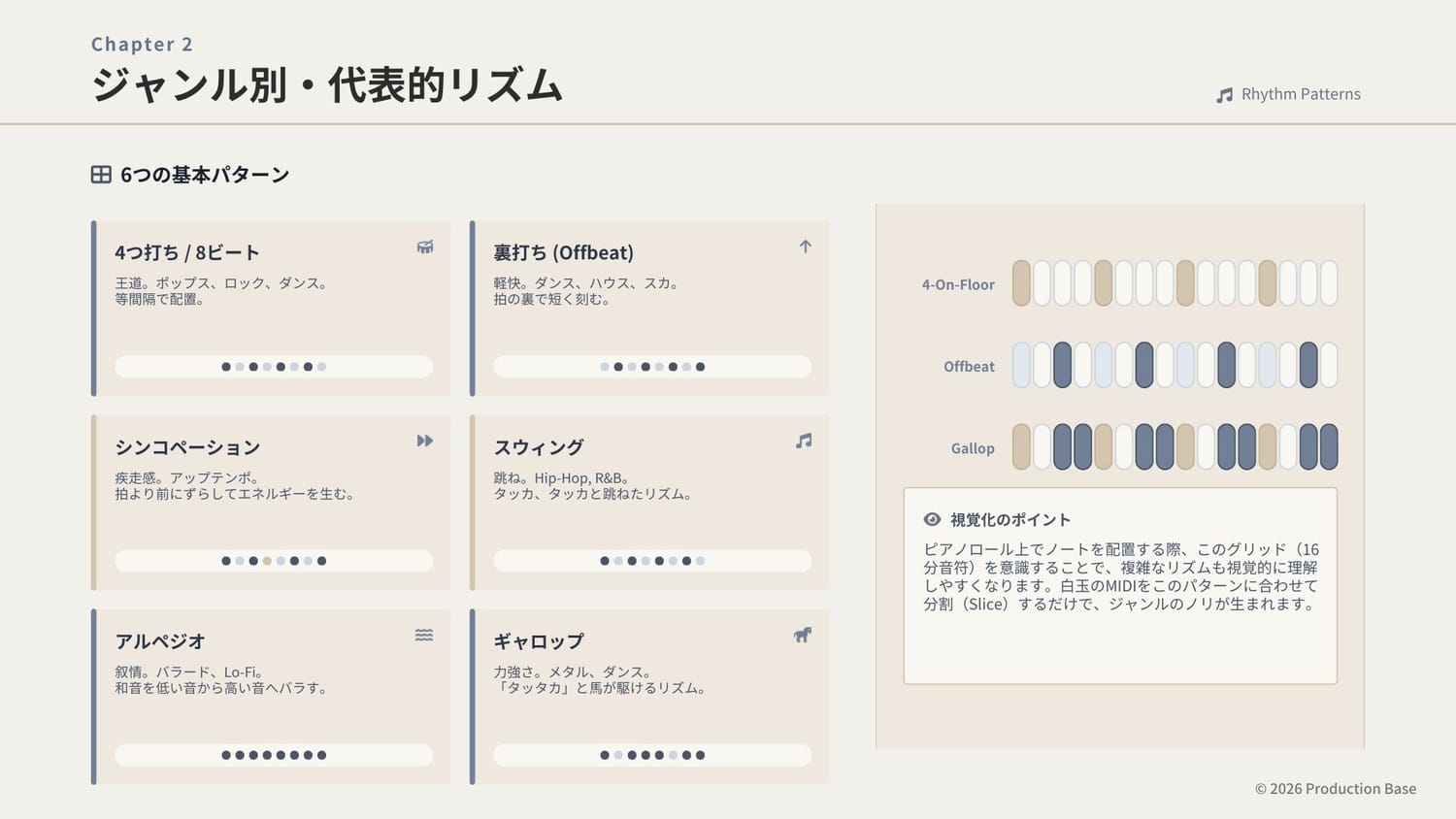Click the first step of the 4-On-Floor grid

(x=1021, y=283)
